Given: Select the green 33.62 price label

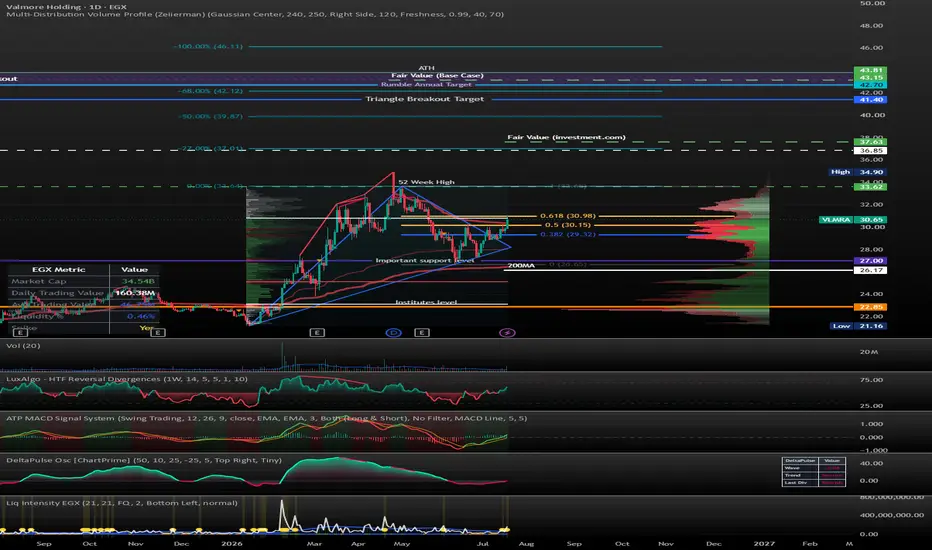Looking at the screenshot, I should tap(870, 187).
